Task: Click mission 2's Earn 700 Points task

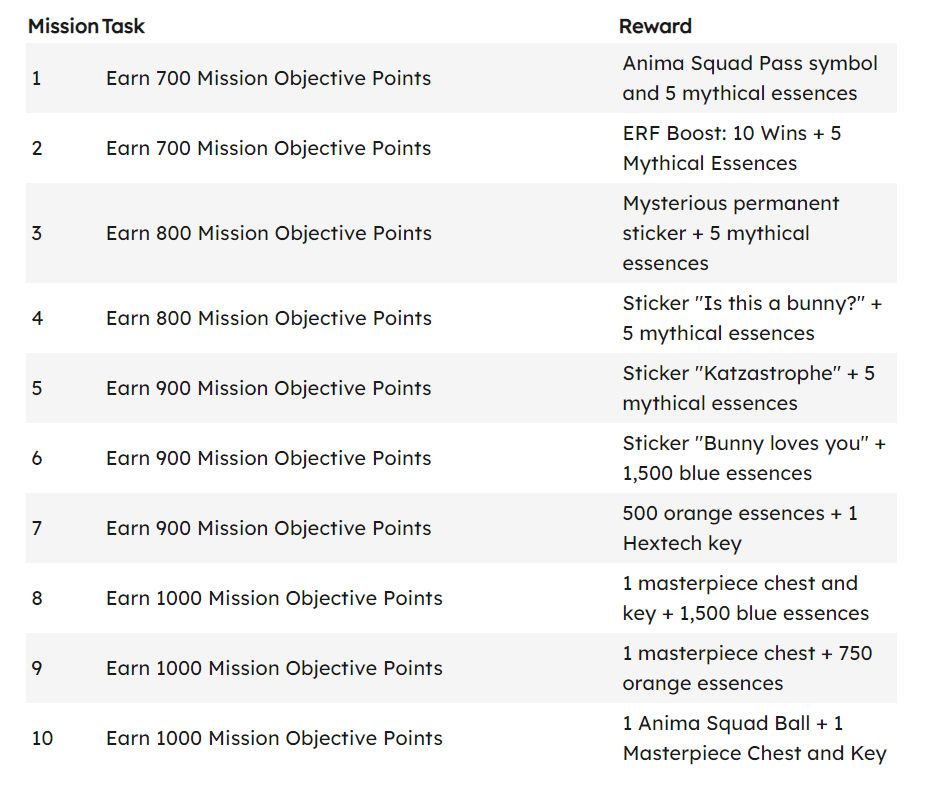Action: tap(268, 148)
